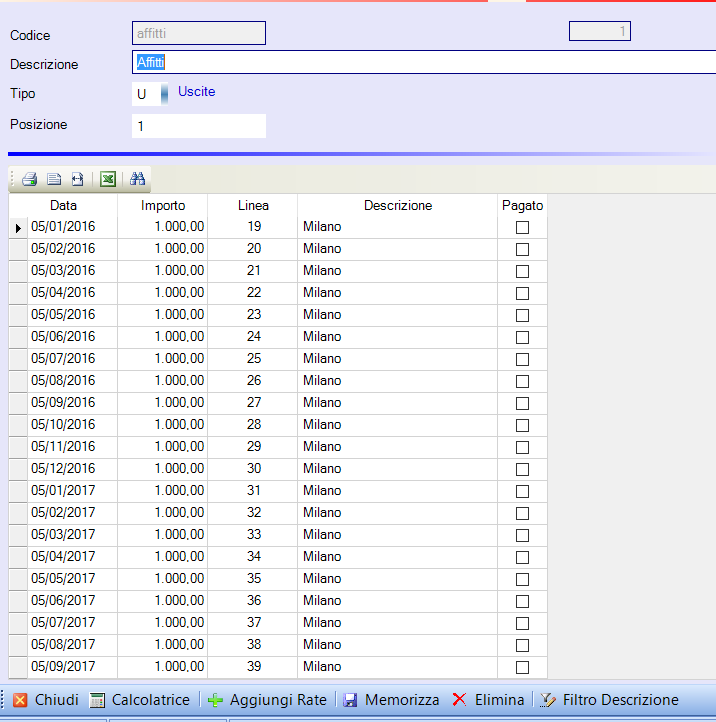Click the Posizione field with value 1
Image resolution: width=716 pixels, height=722 pixels.
click(x=199, y=126)
